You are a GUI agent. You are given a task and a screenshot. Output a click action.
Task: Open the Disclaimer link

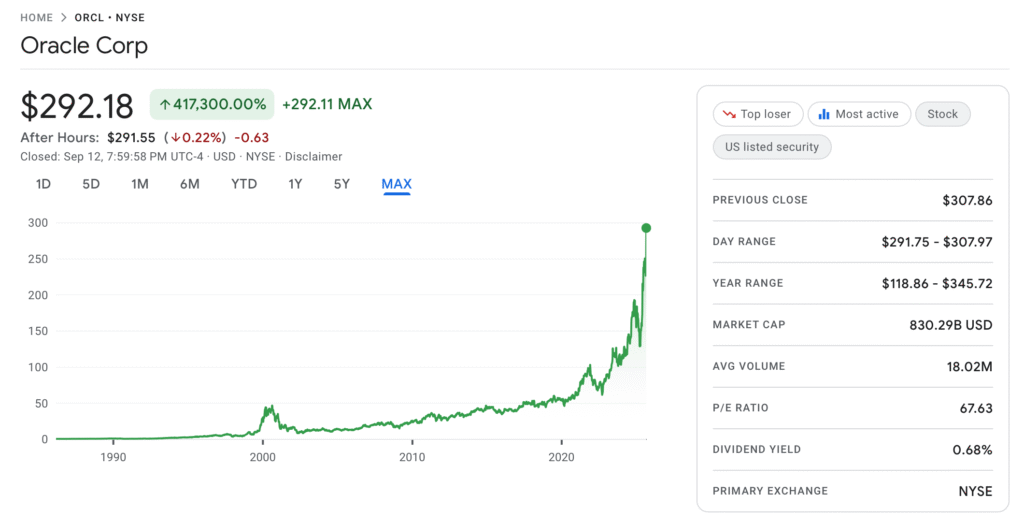(313, 157)
